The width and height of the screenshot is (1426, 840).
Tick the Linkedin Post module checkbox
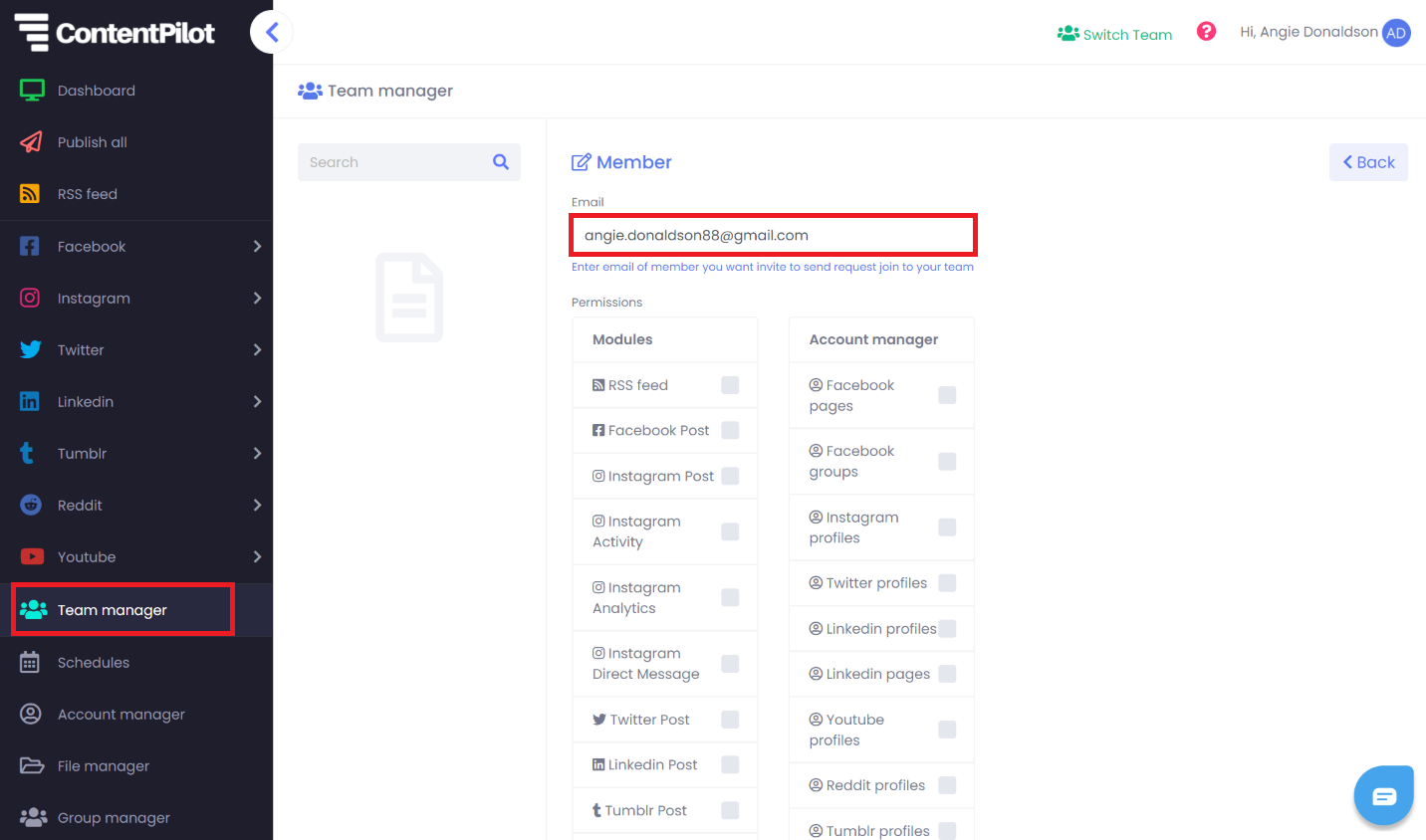730,764
